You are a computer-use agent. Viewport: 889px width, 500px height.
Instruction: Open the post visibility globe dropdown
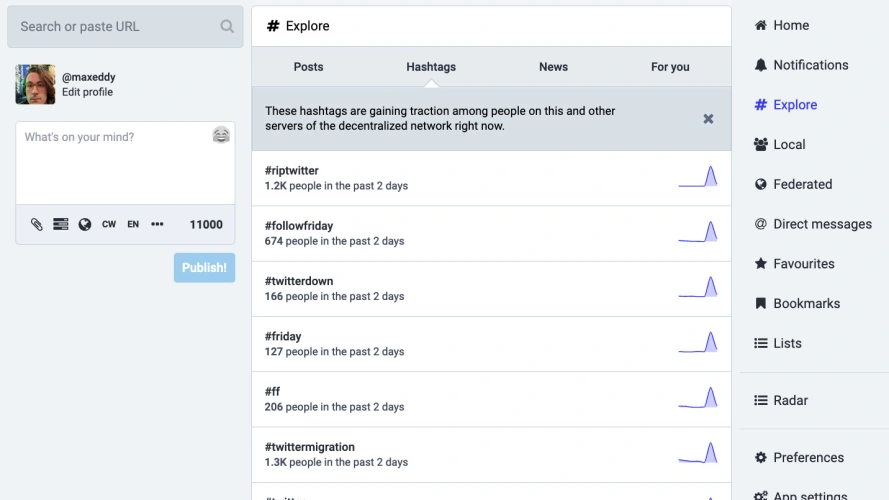85,225
